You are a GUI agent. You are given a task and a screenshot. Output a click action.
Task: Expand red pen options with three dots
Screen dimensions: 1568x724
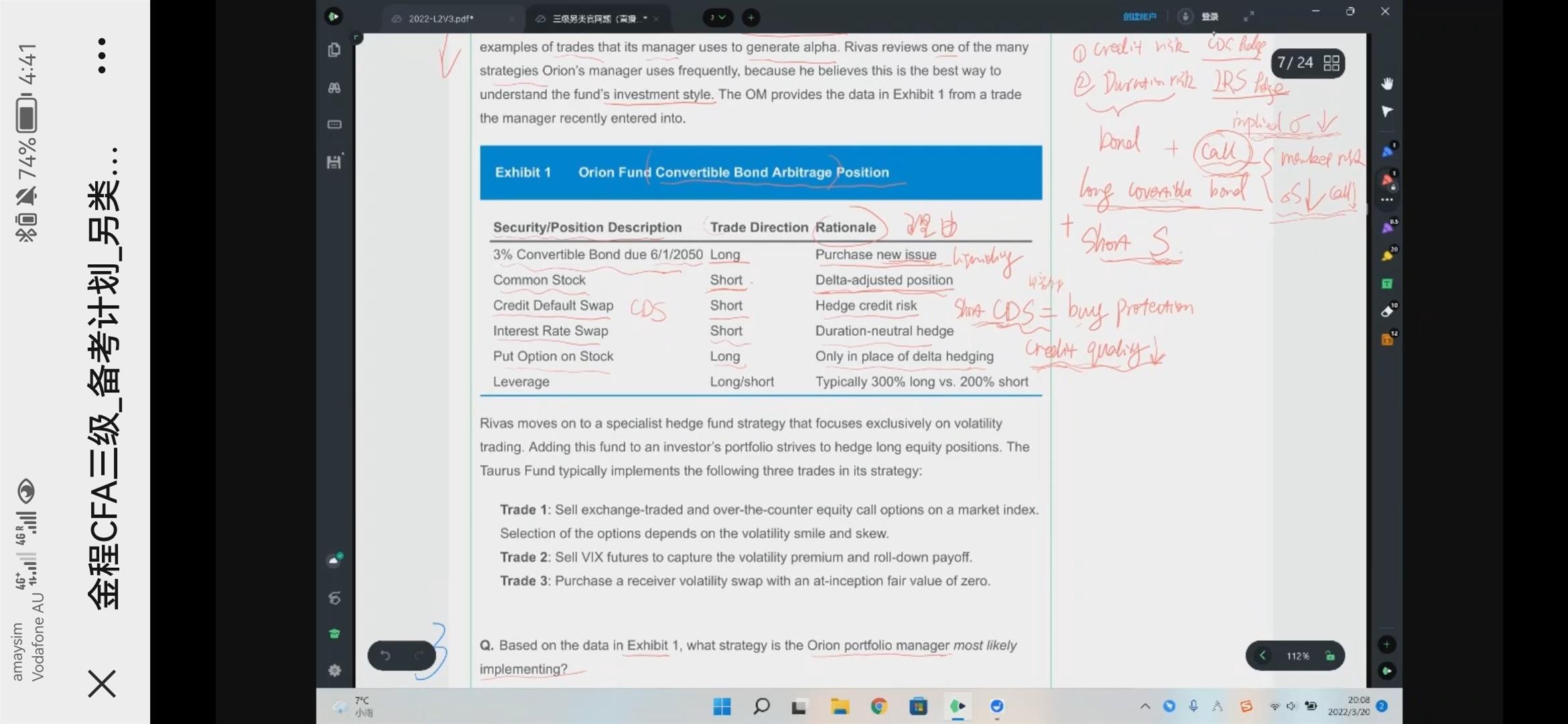1386,200
